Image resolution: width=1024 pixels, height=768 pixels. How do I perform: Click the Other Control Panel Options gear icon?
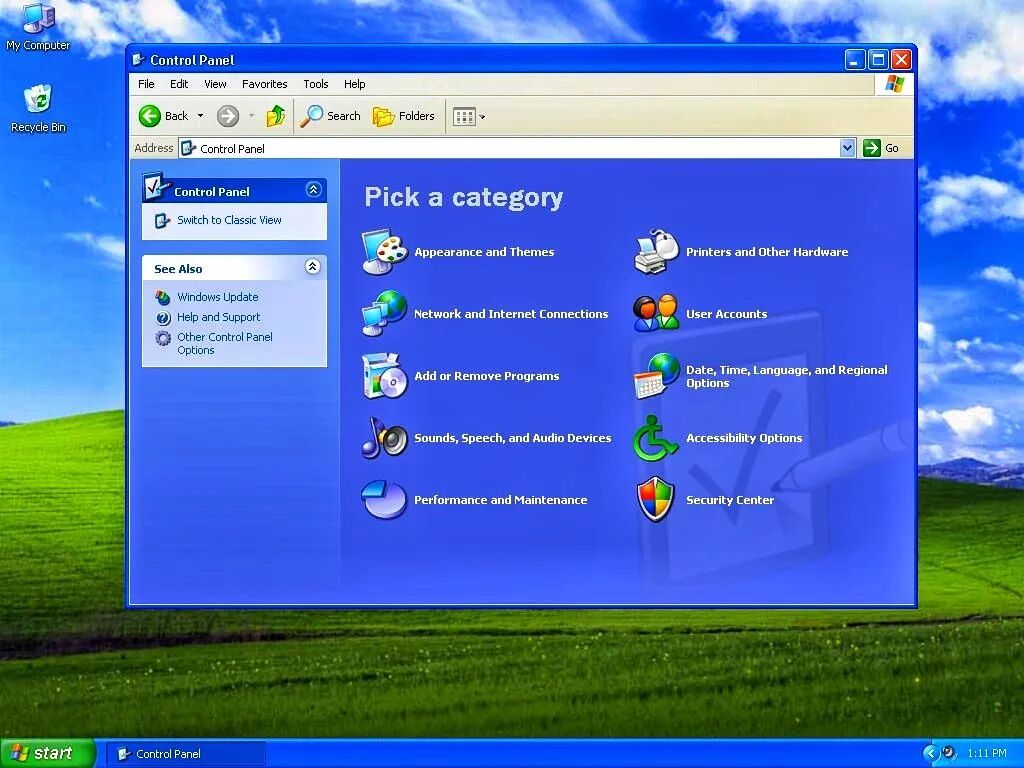click(x=163, y=338)
